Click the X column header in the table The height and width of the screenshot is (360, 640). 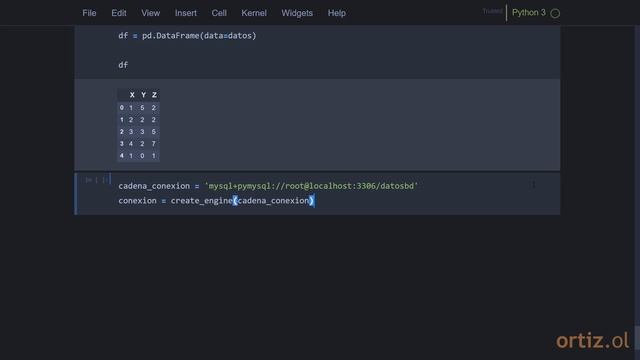pos(132,95)
